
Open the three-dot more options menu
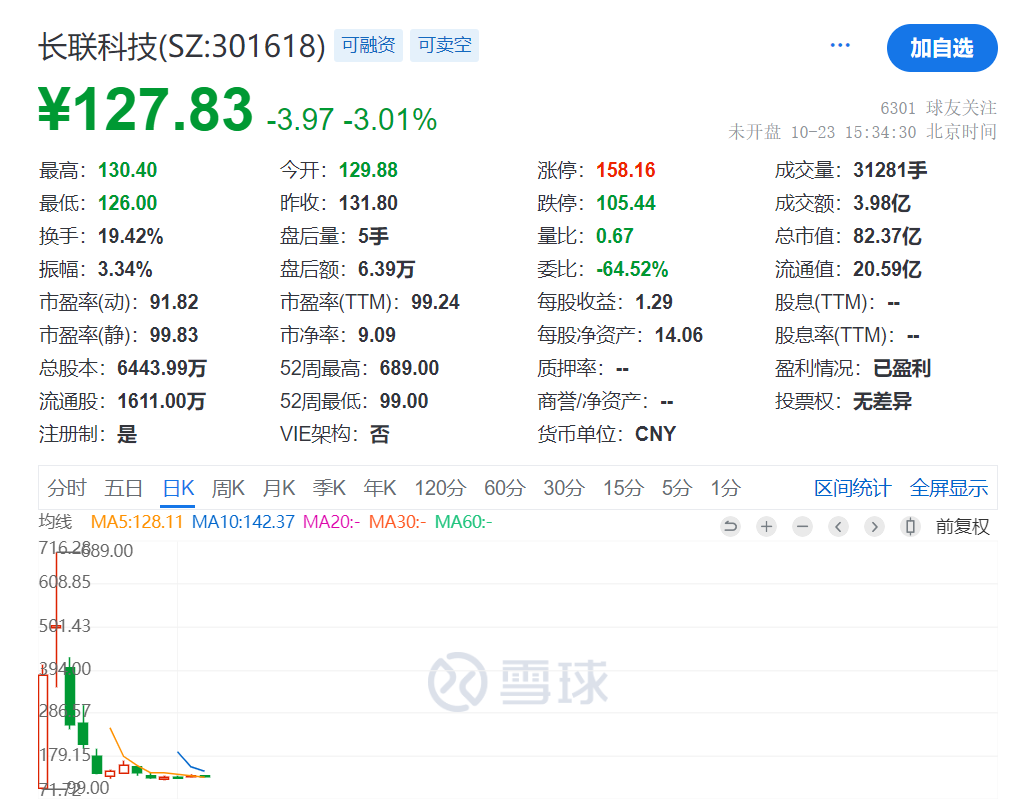click(x=840, y=45)
